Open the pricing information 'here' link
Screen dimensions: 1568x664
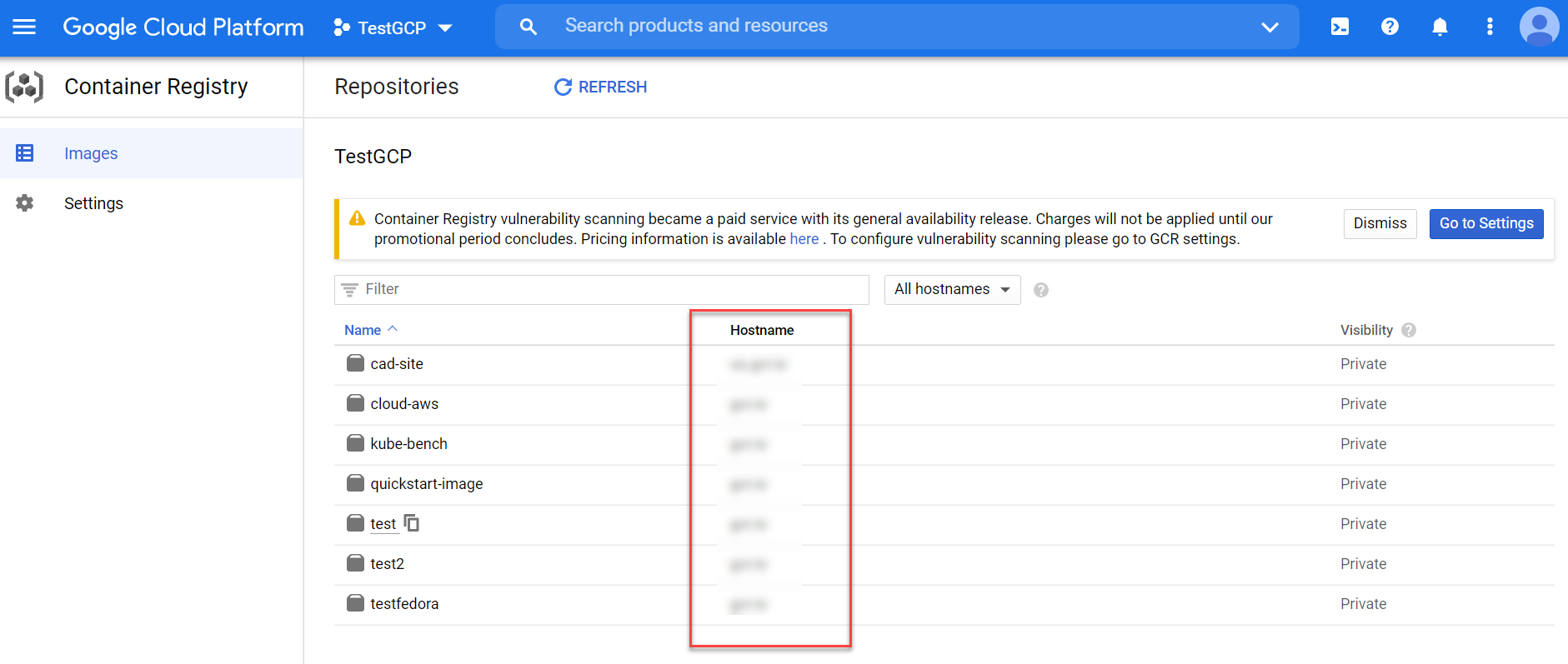804,239
